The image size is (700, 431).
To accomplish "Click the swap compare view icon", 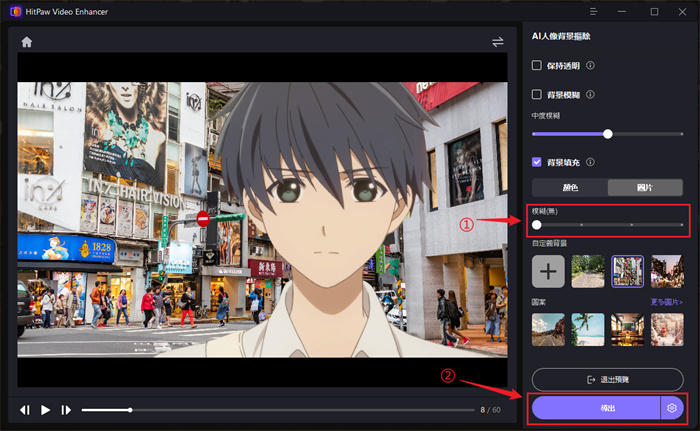I will (x=498, y=42).
